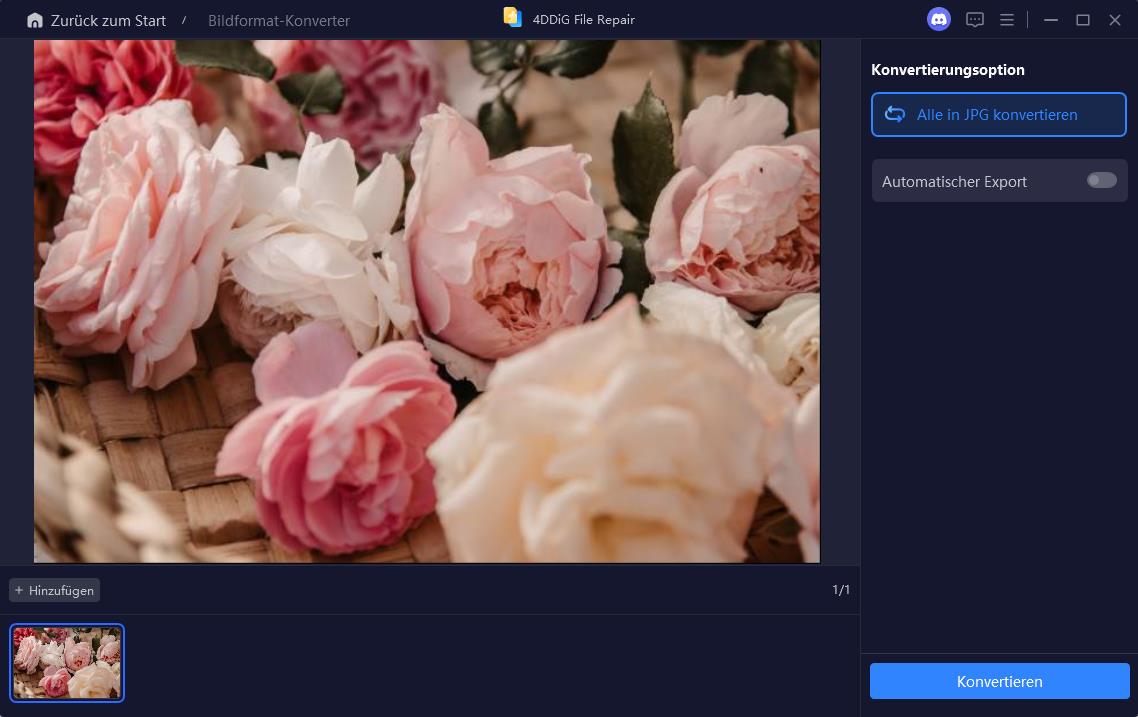Click the blue Konvertieren button

click(999, 681)
